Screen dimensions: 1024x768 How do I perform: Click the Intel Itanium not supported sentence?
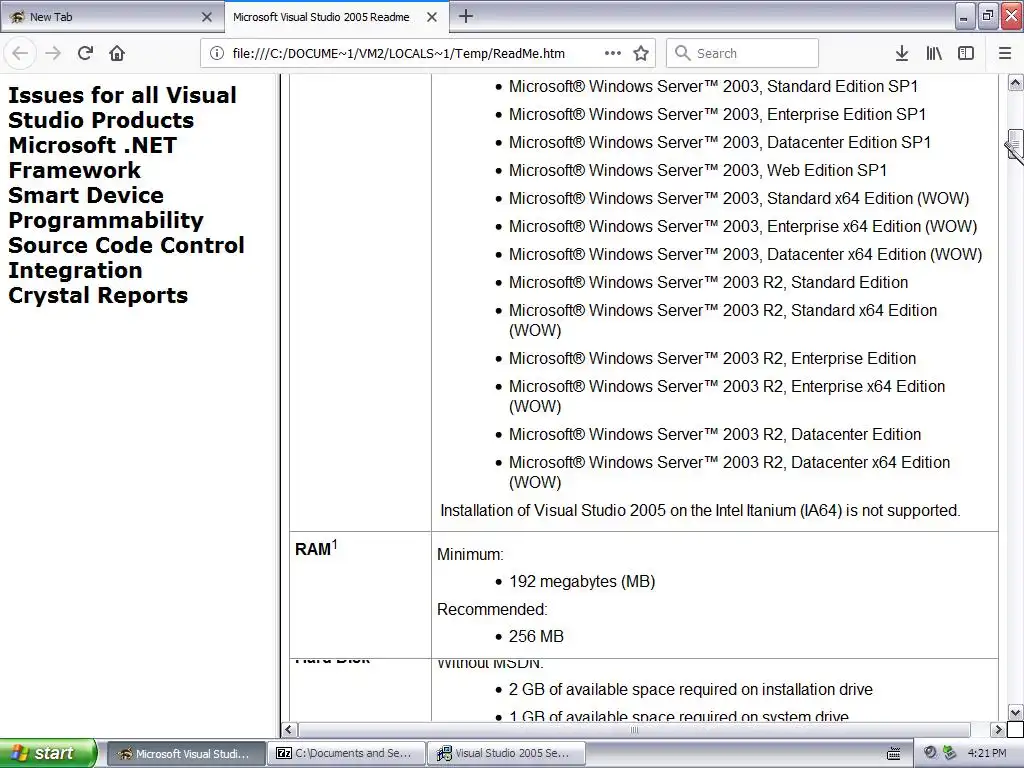coord(700,510)
